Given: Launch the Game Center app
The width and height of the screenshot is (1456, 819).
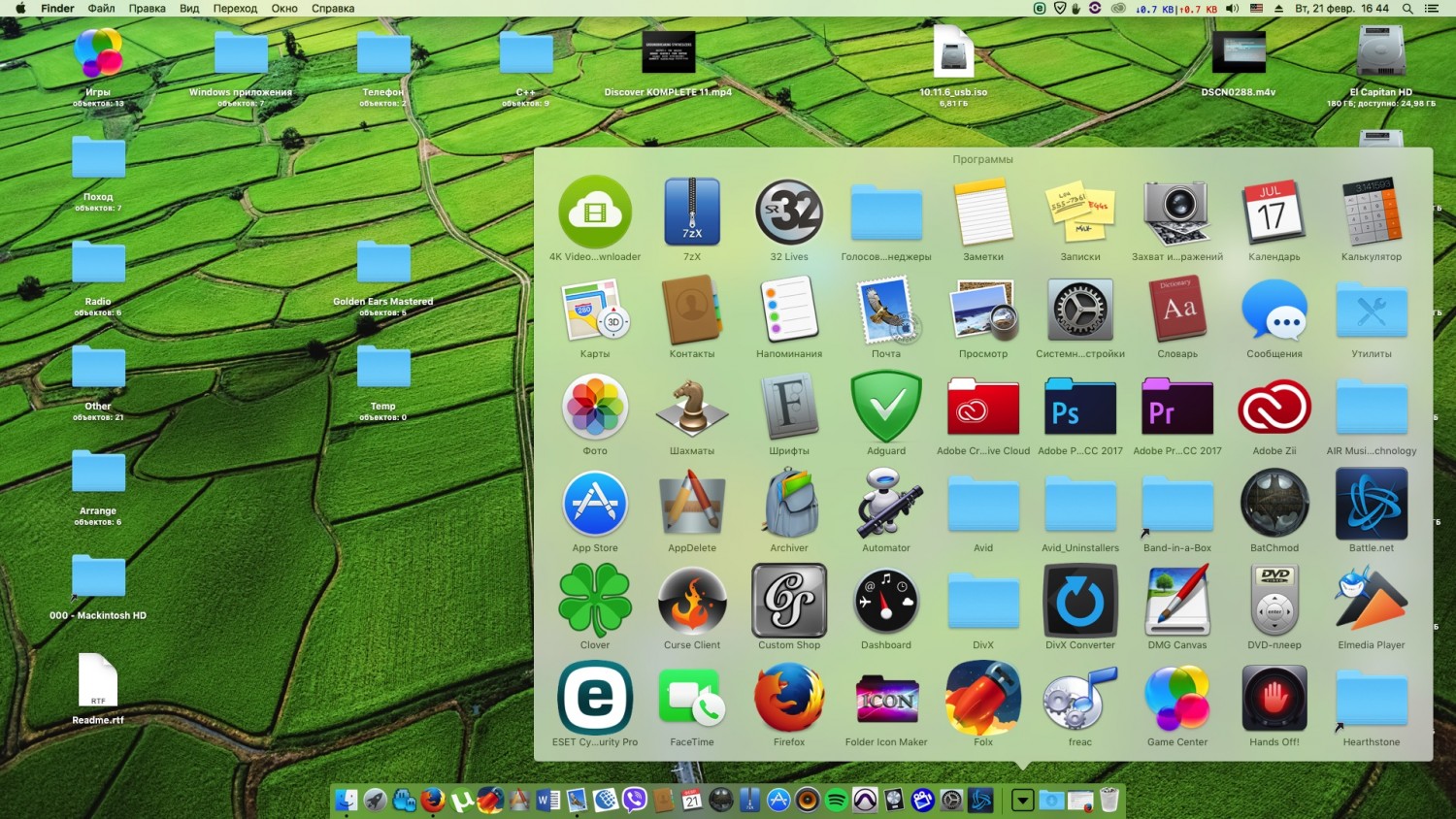Looking at the screenshot, I should pyautogui.click(x=1177, y=698).
